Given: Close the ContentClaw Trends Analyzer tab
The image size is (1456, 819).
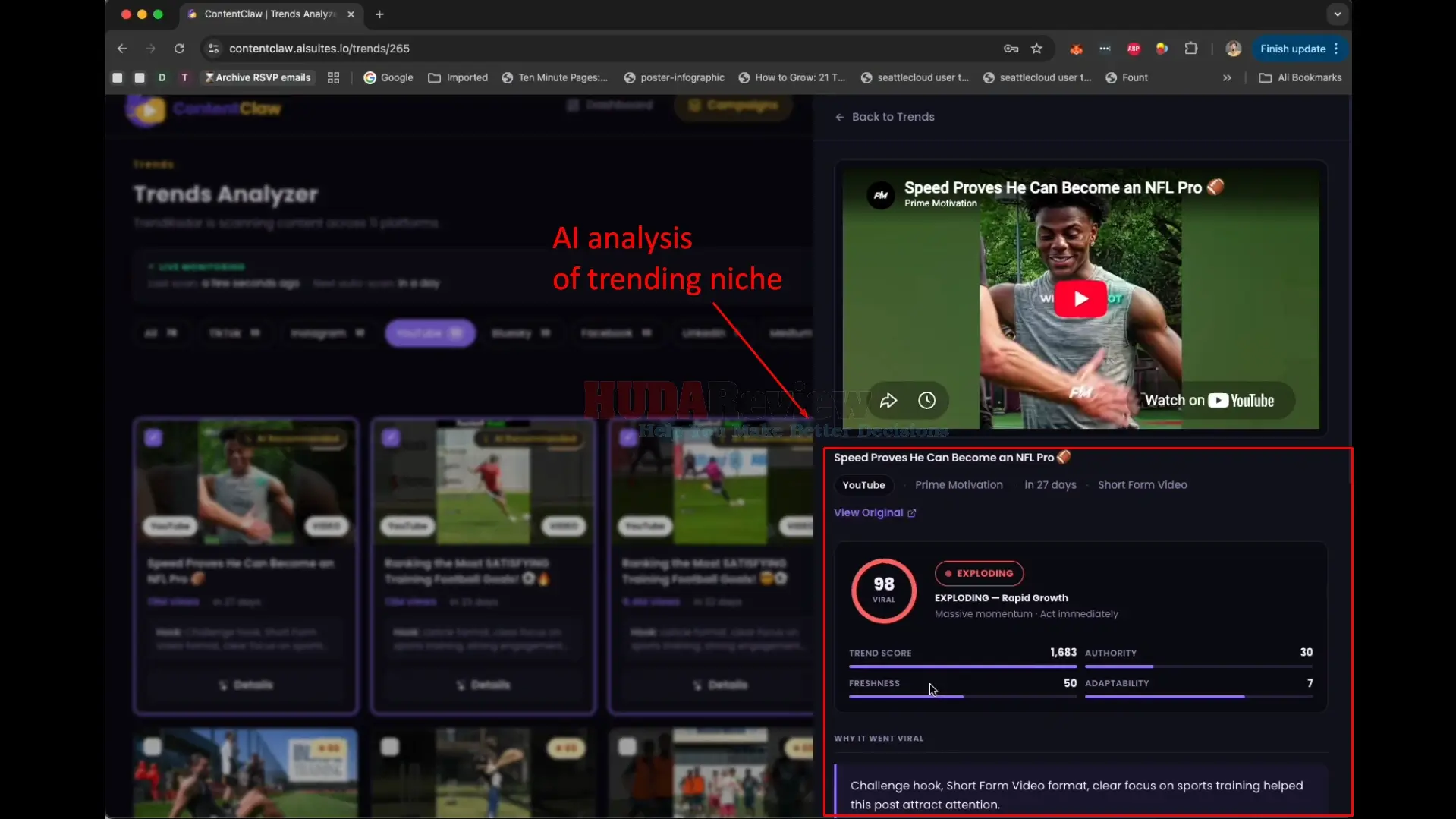Looking at the screenshot, I should pos(351,14).
